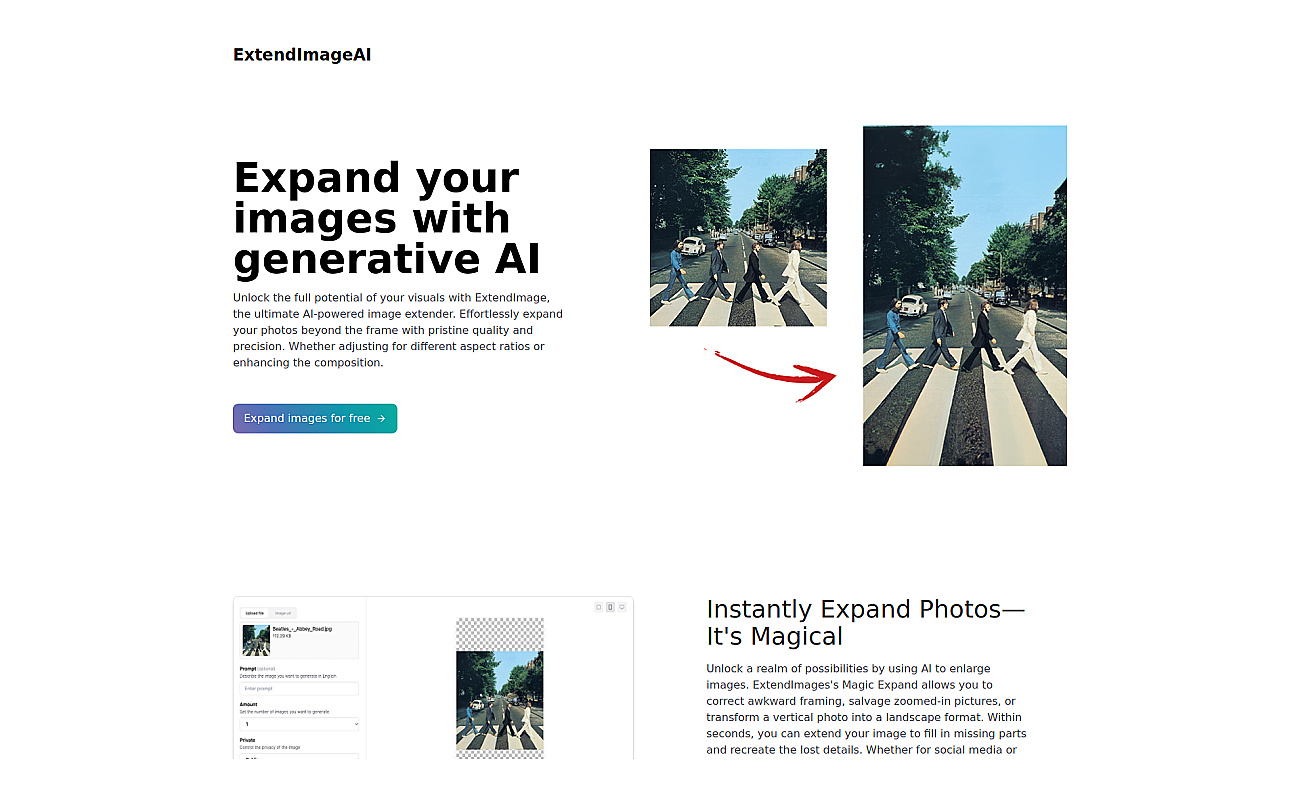Click the canvas preview with checkered padding
Viewport: 1300px width, 788px height.
point(500,688)
